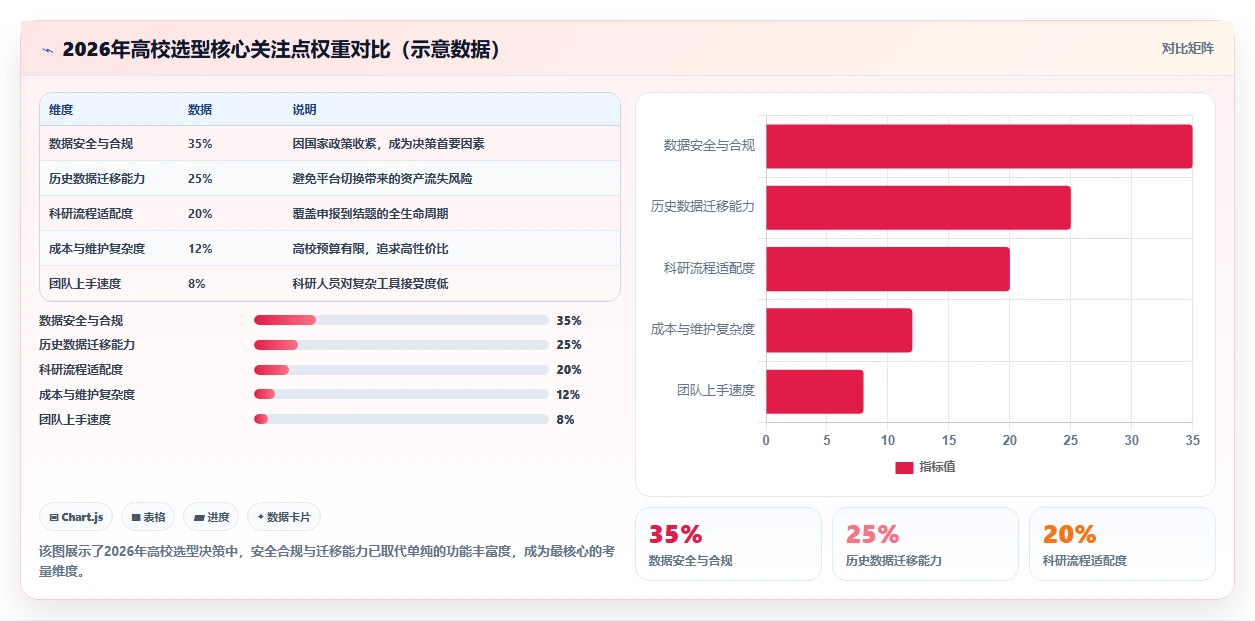Click table cell 科研流程适配度
The height and width of the screenshot is (621, 1255).
(91, 214)
